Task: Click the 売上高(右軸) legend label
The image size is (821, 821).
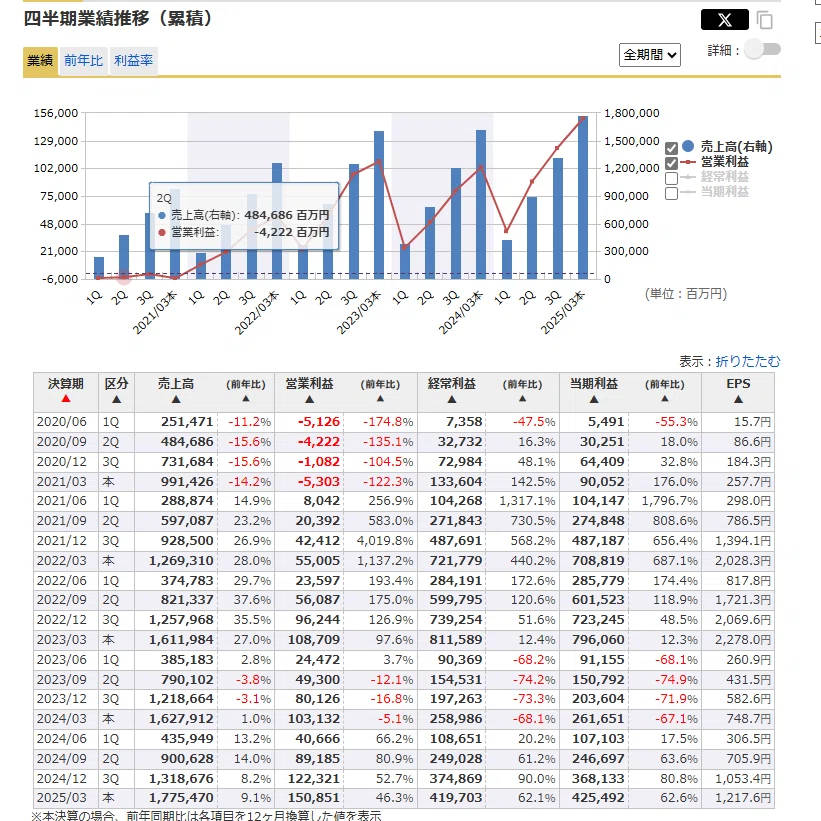Action: click(737, 147)
